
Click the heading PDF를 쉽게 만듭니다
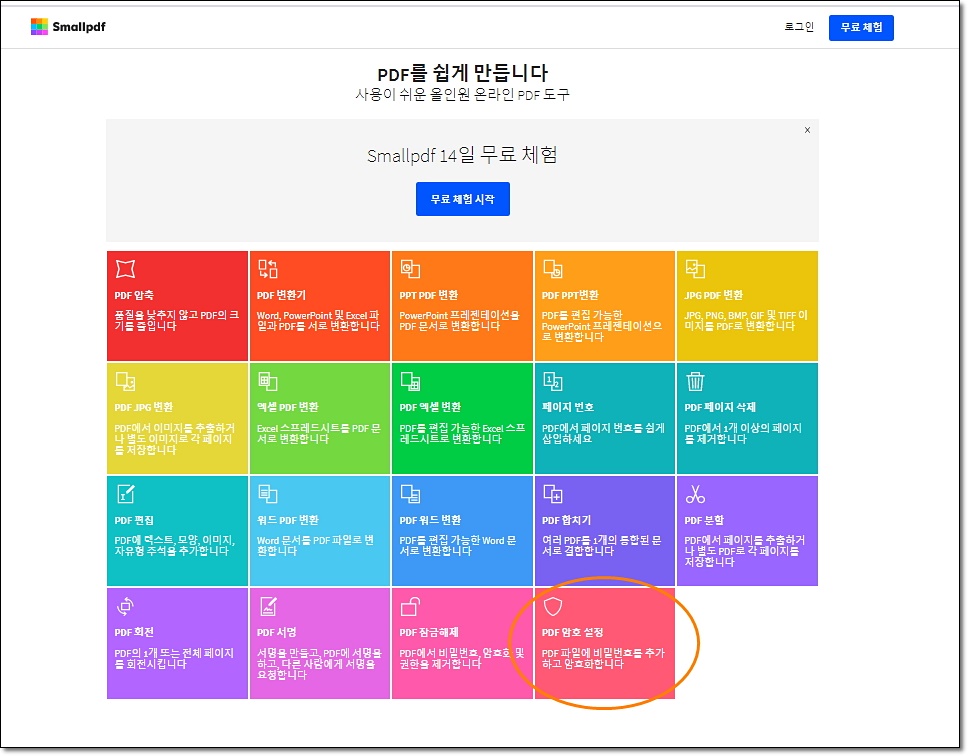point(462,73)
